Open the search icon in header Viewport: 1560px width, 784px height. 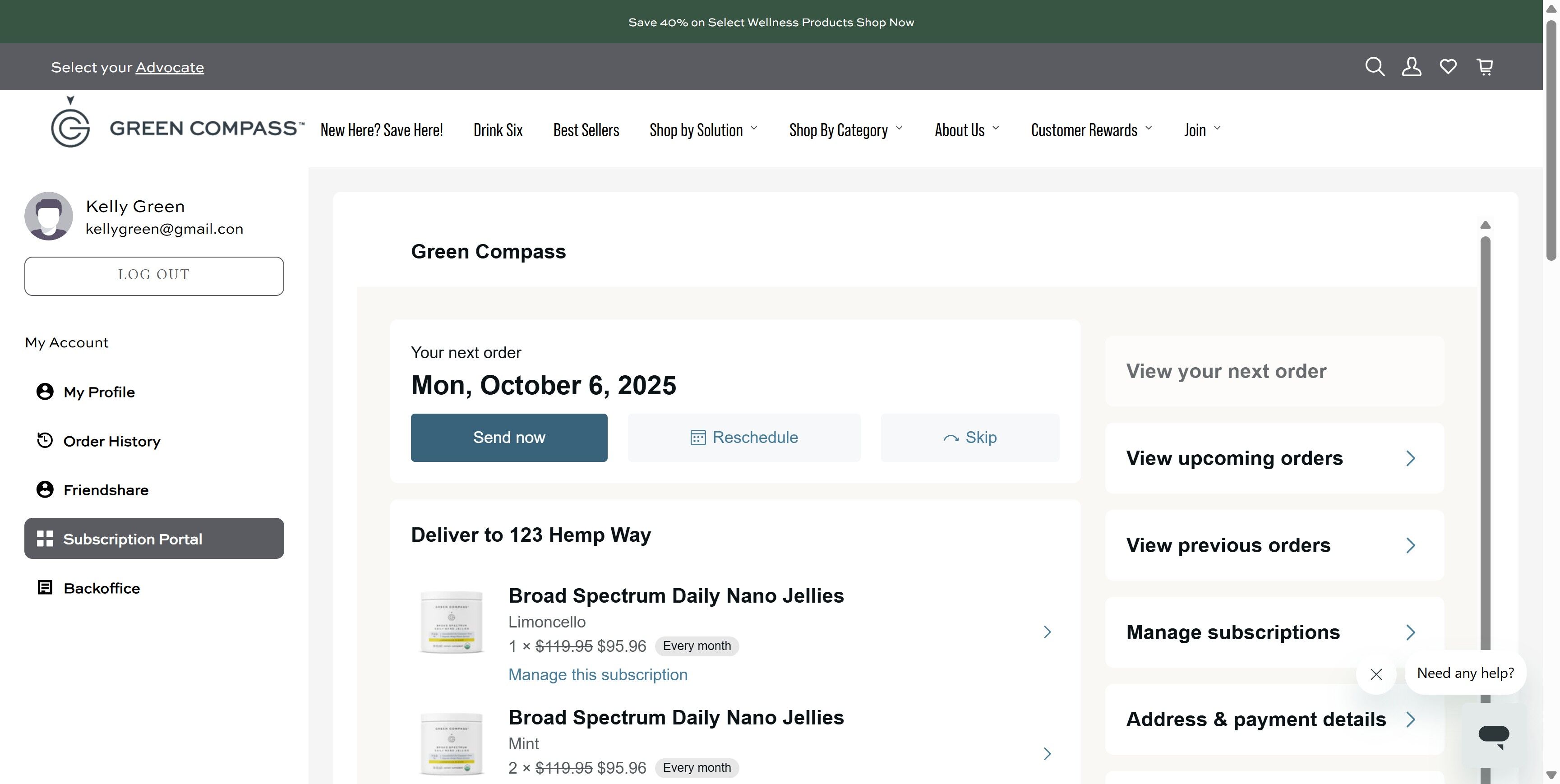click(1375, 67)
